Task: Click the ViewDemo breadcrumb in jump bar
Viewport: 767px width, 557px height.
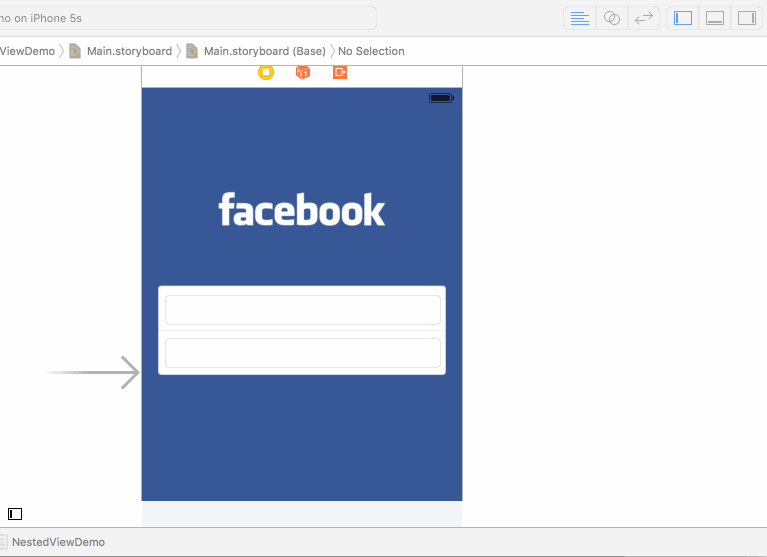Action: tap(27, 51)
